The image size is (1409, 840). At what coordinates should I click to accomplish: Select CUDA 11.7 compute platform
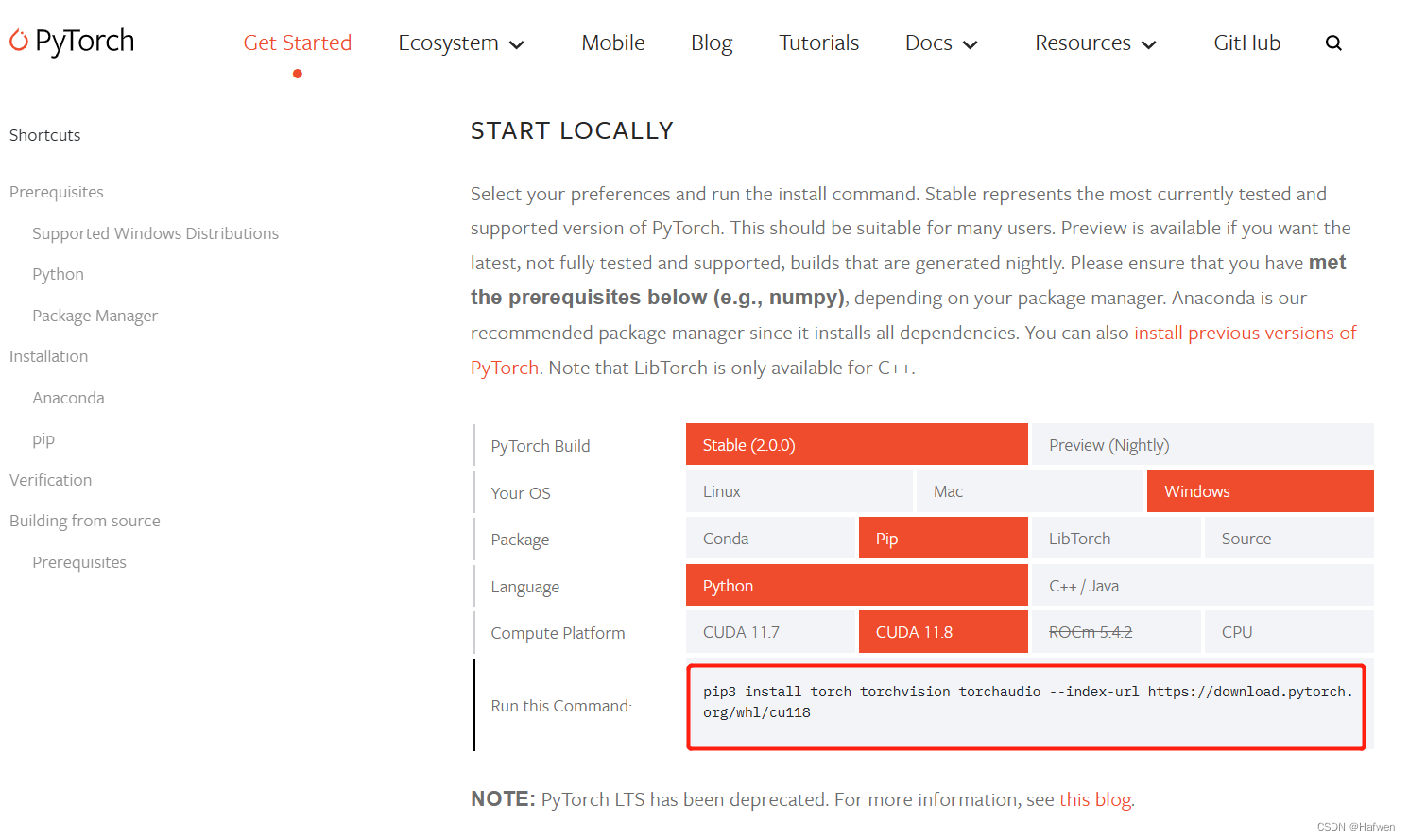pyautogui.click(x=770, y=631)
